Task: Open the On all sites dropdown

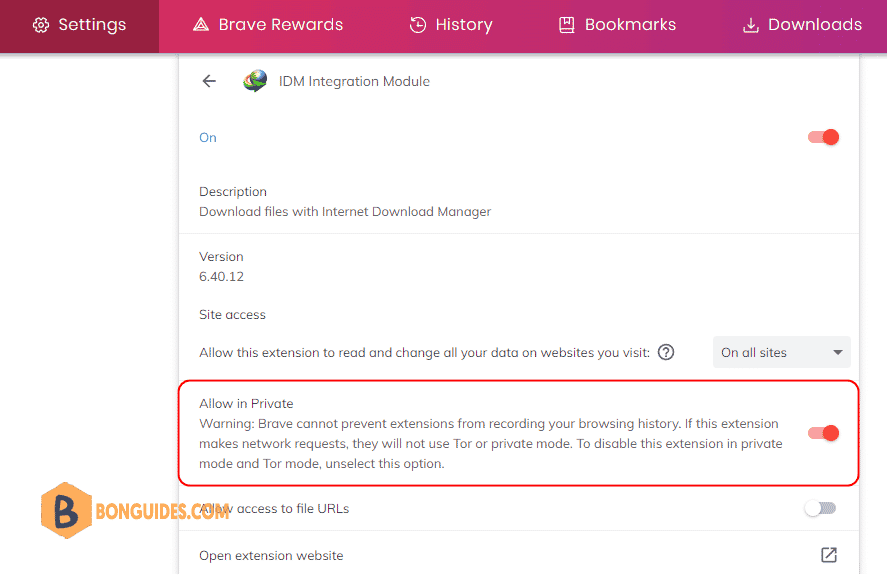Action: pyautogui.click(x=781, y=352)
